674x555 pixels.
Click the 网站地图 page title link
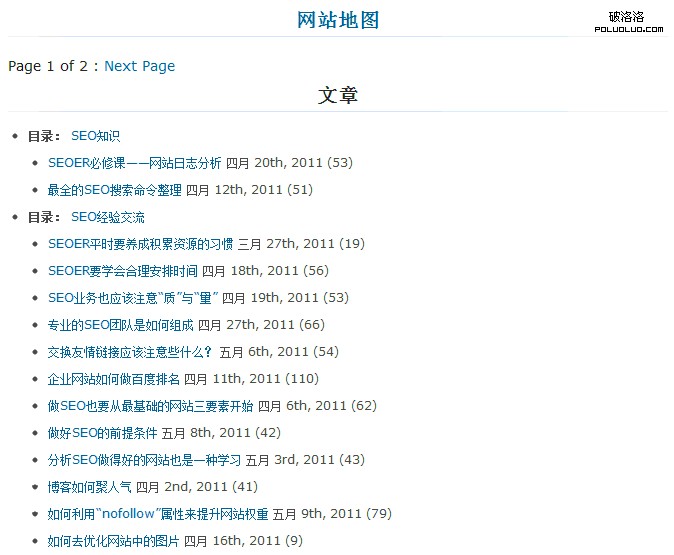[338, 20]
